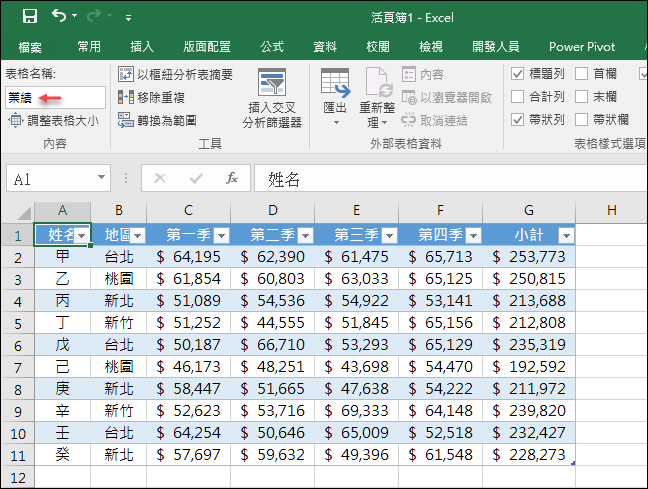Click 以樞紐分析表摘要 pivot table icon
The width and height of the screenshot is (648, 489).
pos(125,74)
